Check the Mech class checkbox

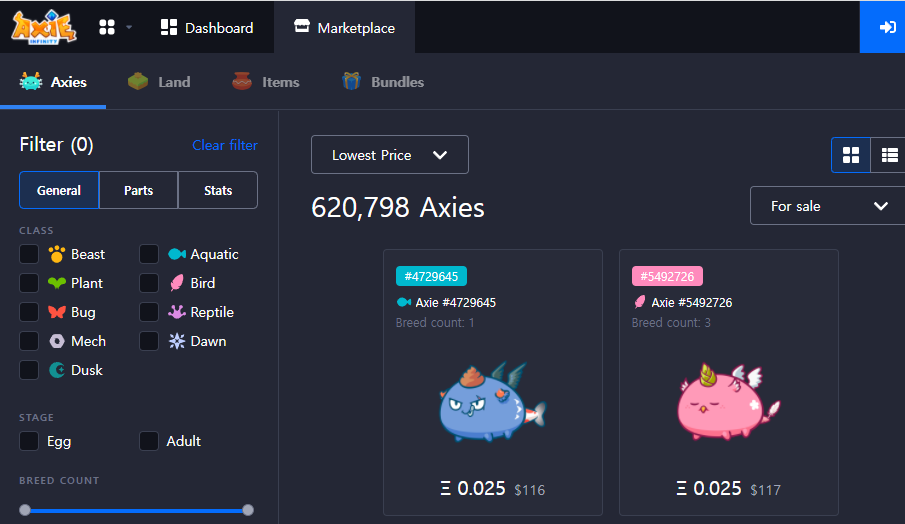[x=29, y=340]
